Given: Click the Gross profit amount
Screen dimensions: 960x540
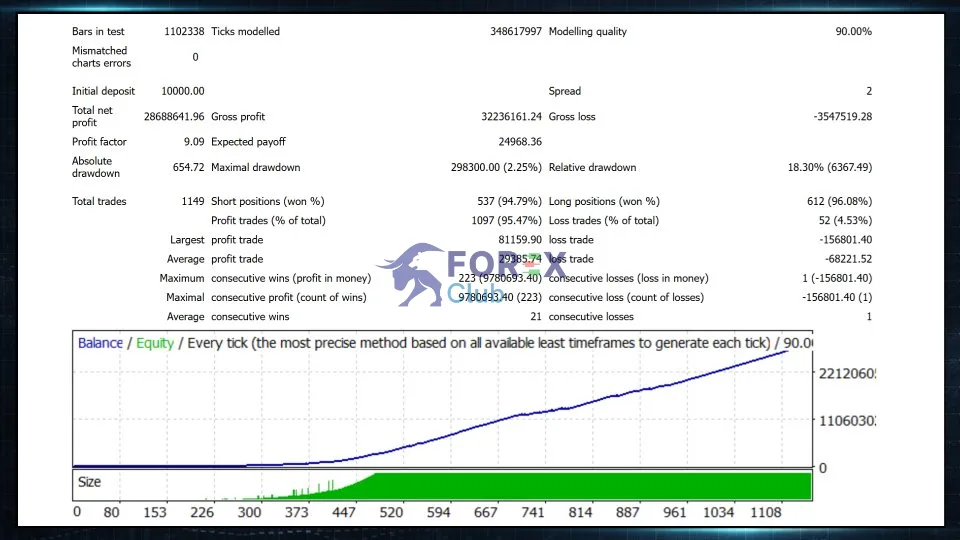Looking at the screenshot, I should pos(511,116).
